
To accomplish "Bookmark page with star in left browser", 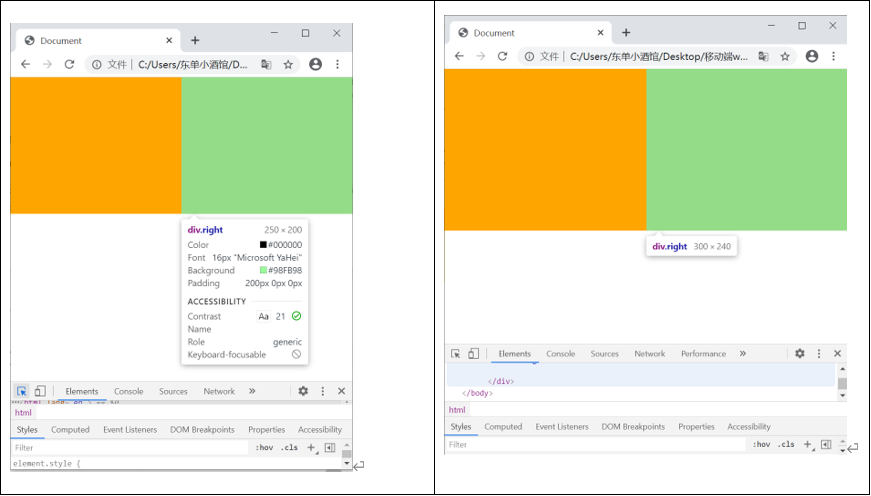I will pyautogui.click(x=288, y=64).
